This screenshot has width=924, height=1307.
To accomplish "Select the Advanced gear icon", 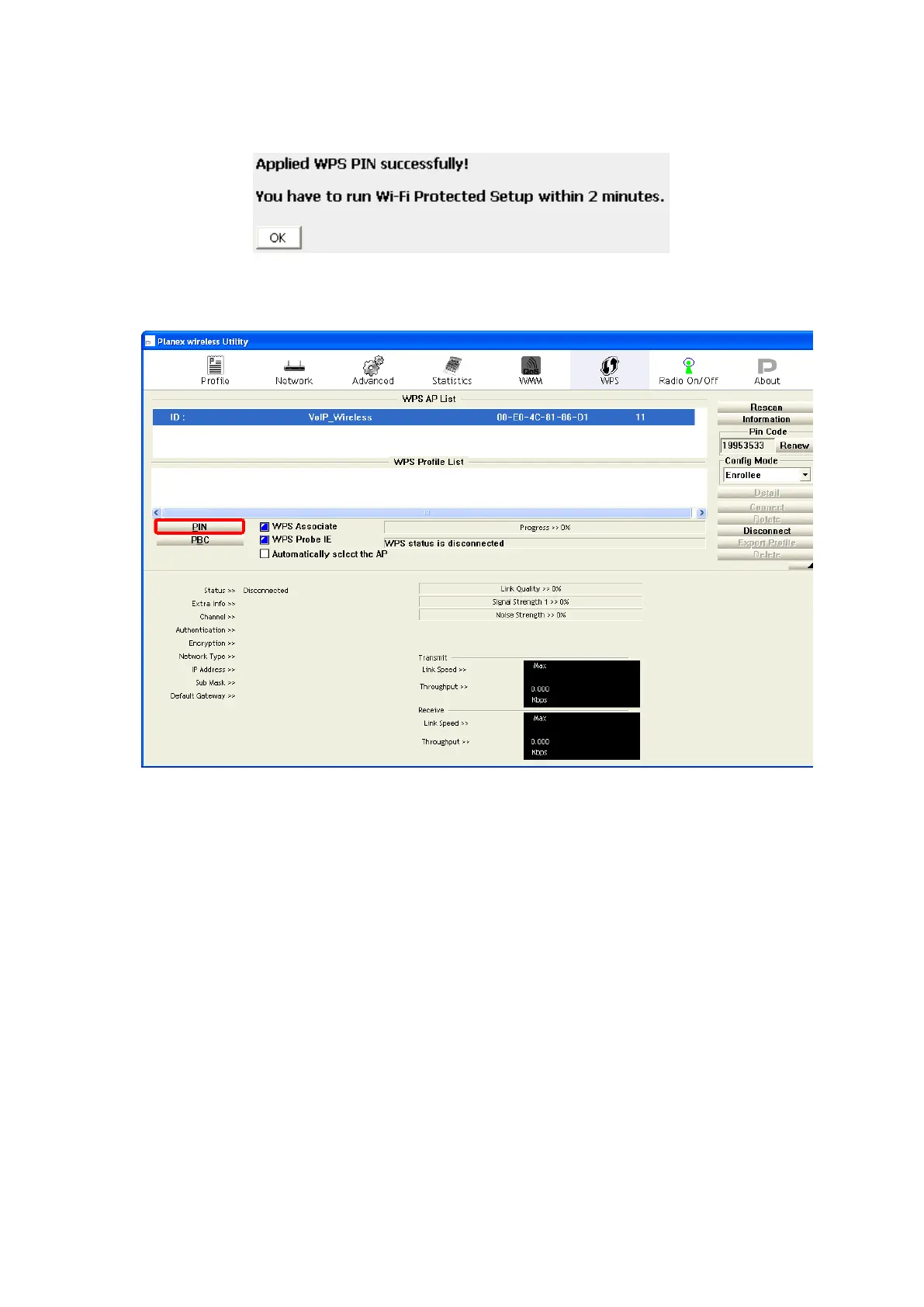I will pos(373,365).
